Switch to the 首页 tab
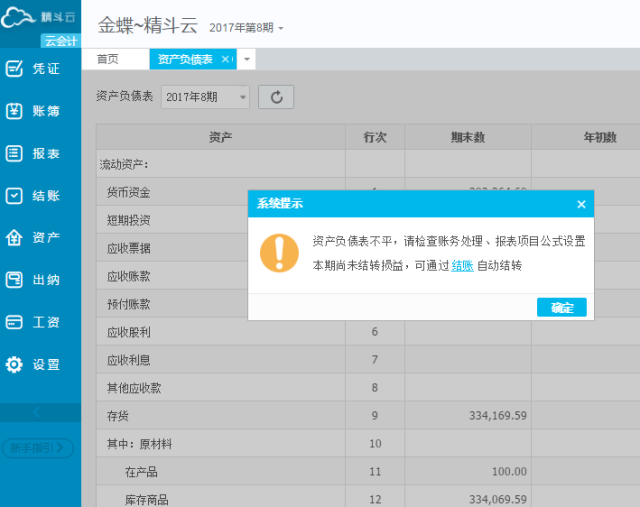Screen dimensions: 640x507 click(108, 60)
